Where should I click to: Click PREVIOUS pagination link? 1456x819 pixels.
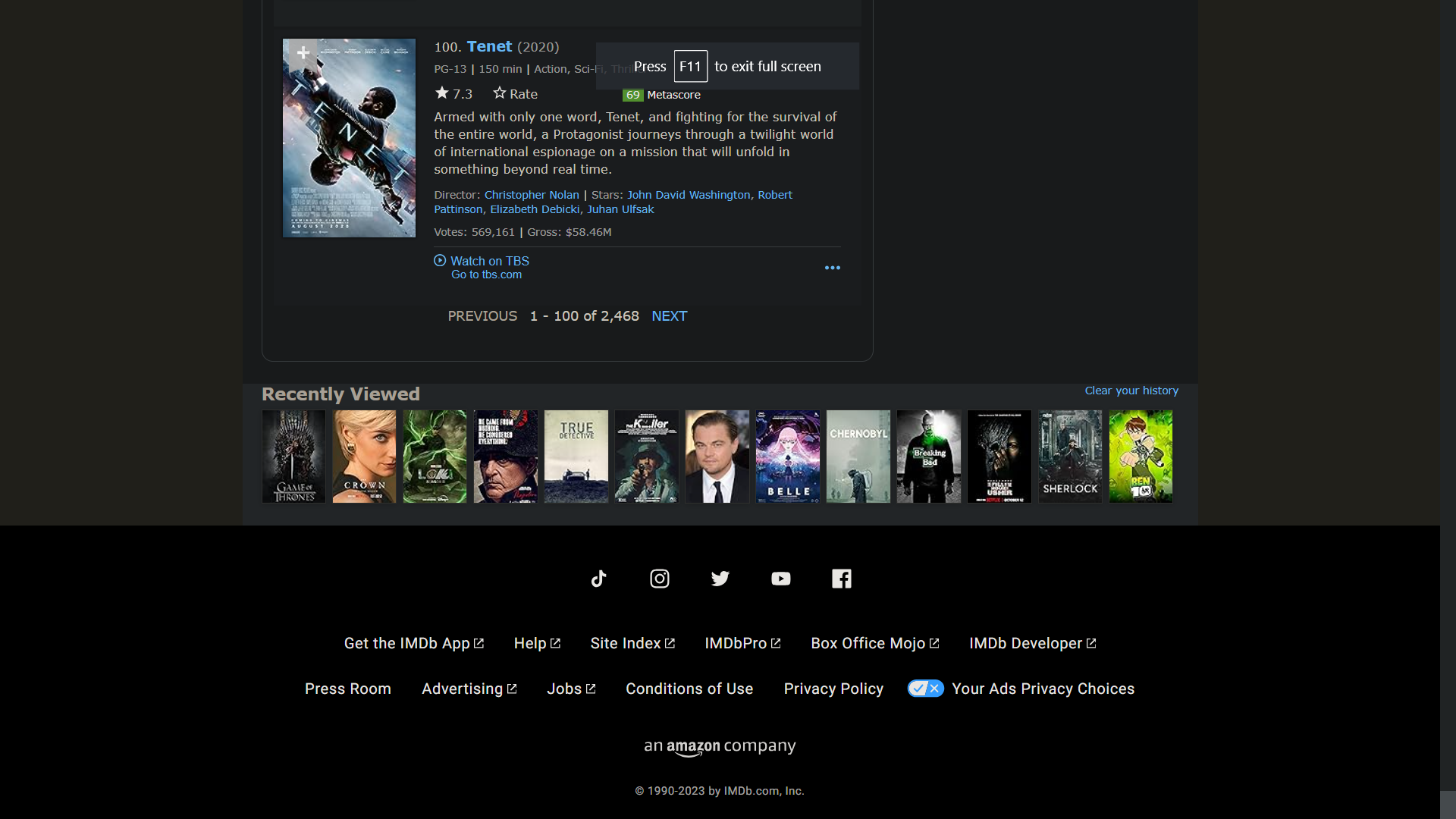482,316
